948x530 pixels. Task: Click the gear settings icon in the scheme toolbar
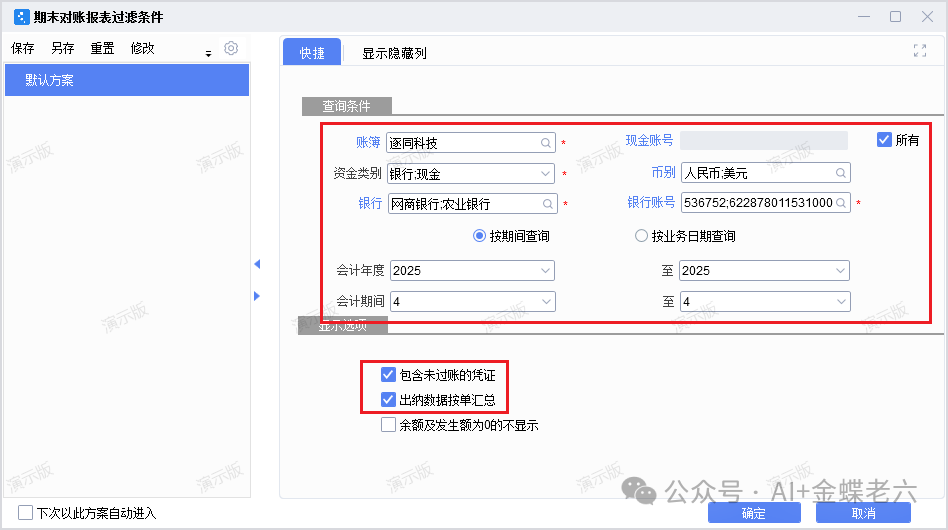(x=231, y=48)
